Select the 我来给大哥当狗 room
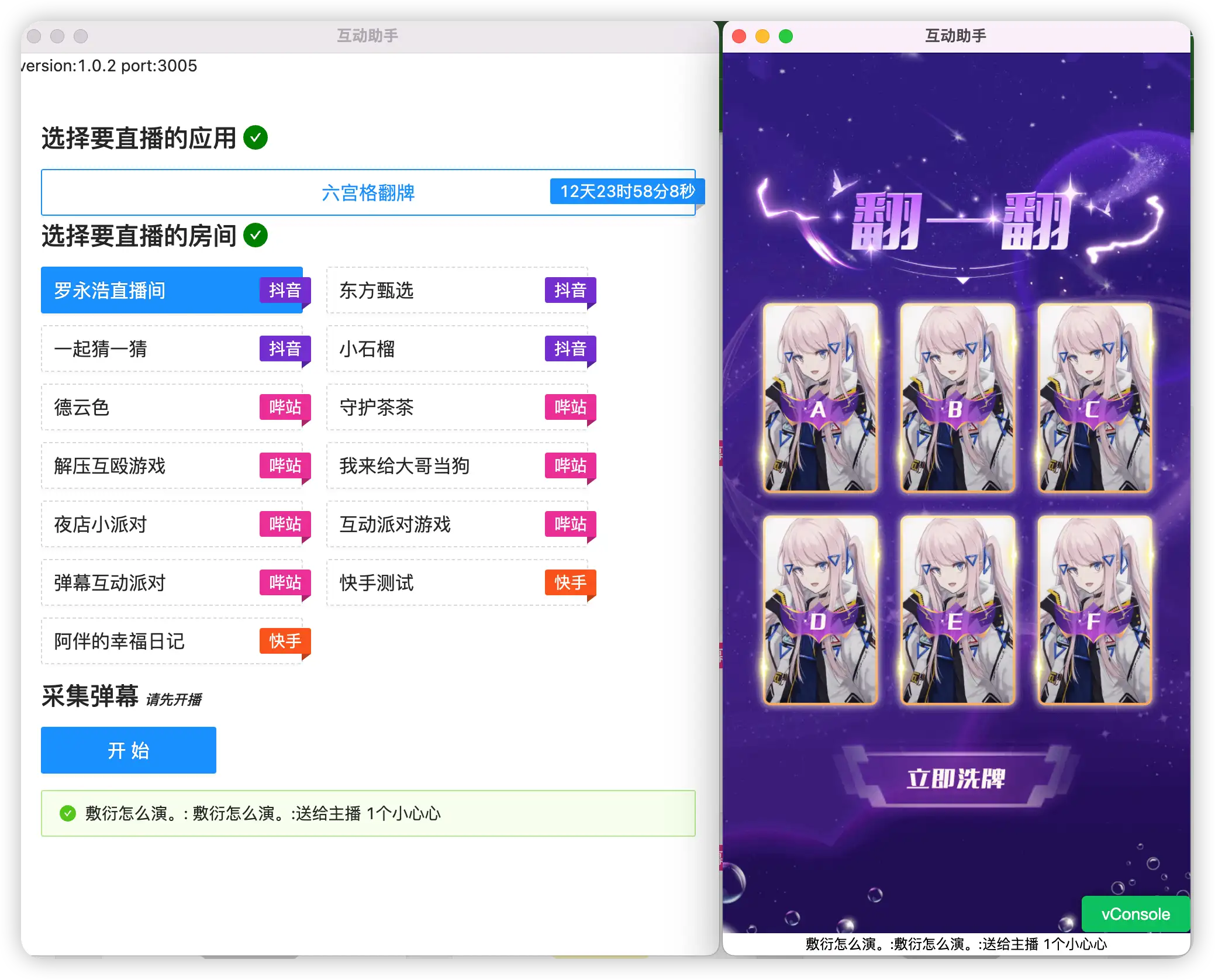This screenshot has height=980, width=1215. tap(457, 465)
